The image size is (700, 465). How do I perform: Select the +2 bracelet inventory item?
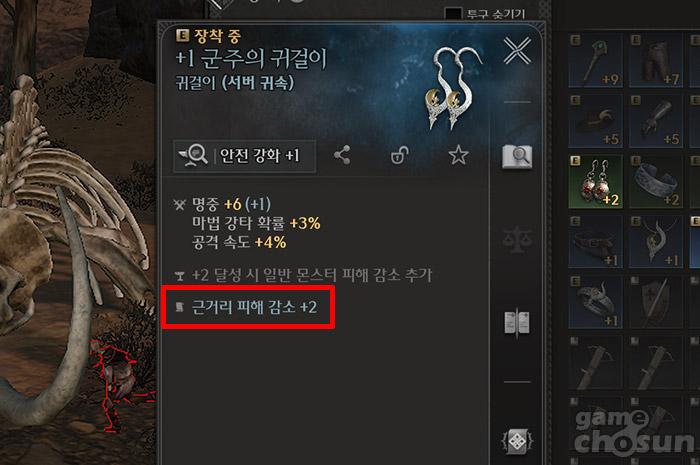tap(656, 181)
